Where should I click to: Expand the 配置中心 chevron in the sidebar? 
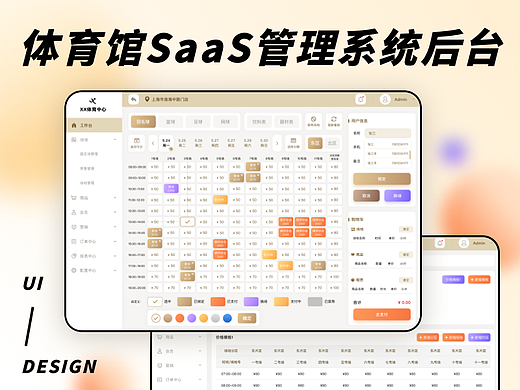(x=115, y=270)
